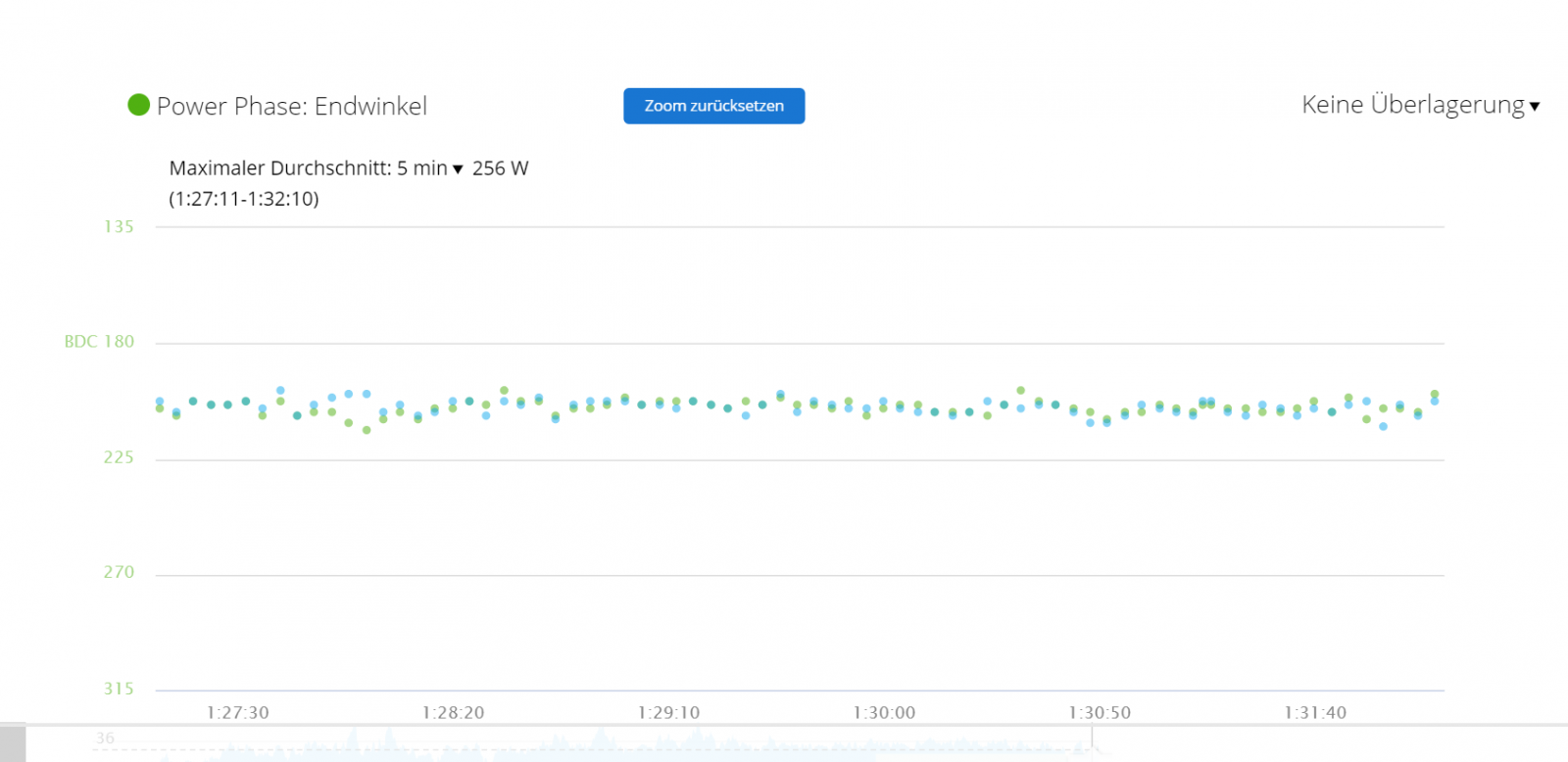This screenshot has width=1568, height=762.
Task: Click the 256 W average power value
Action: click(500, 168)
